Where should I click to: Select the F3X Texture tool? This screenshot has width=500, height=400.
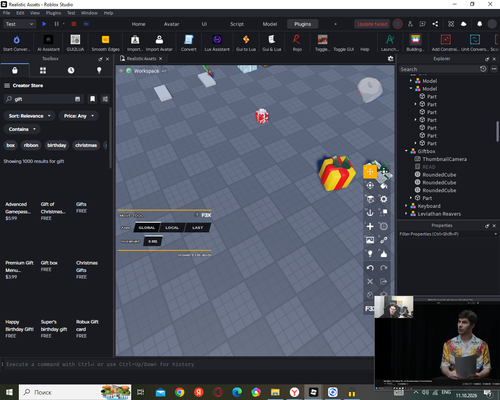370,240
